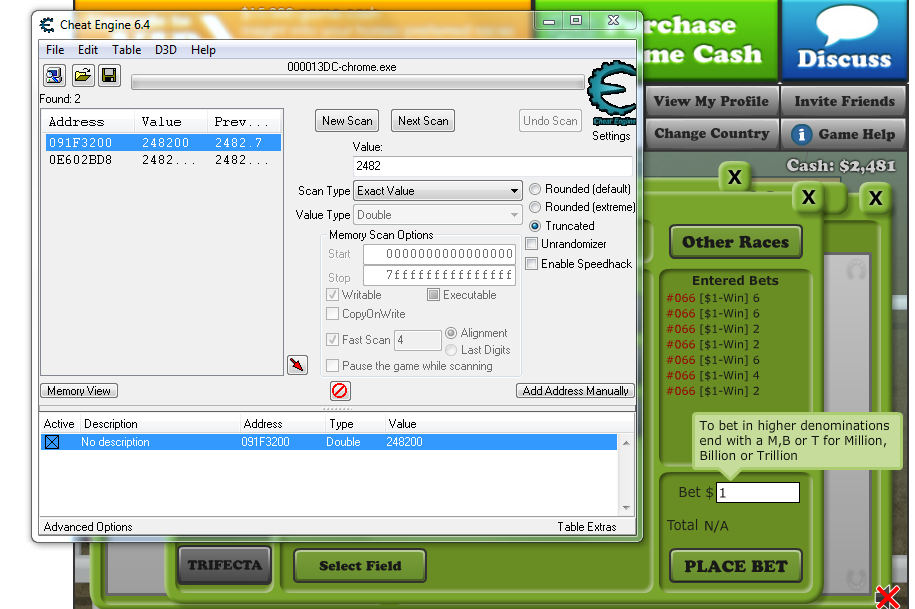Click the address table scroll down arrow
Screen dimensions: 915x609
pyautogui.click(x=626, y=508)
